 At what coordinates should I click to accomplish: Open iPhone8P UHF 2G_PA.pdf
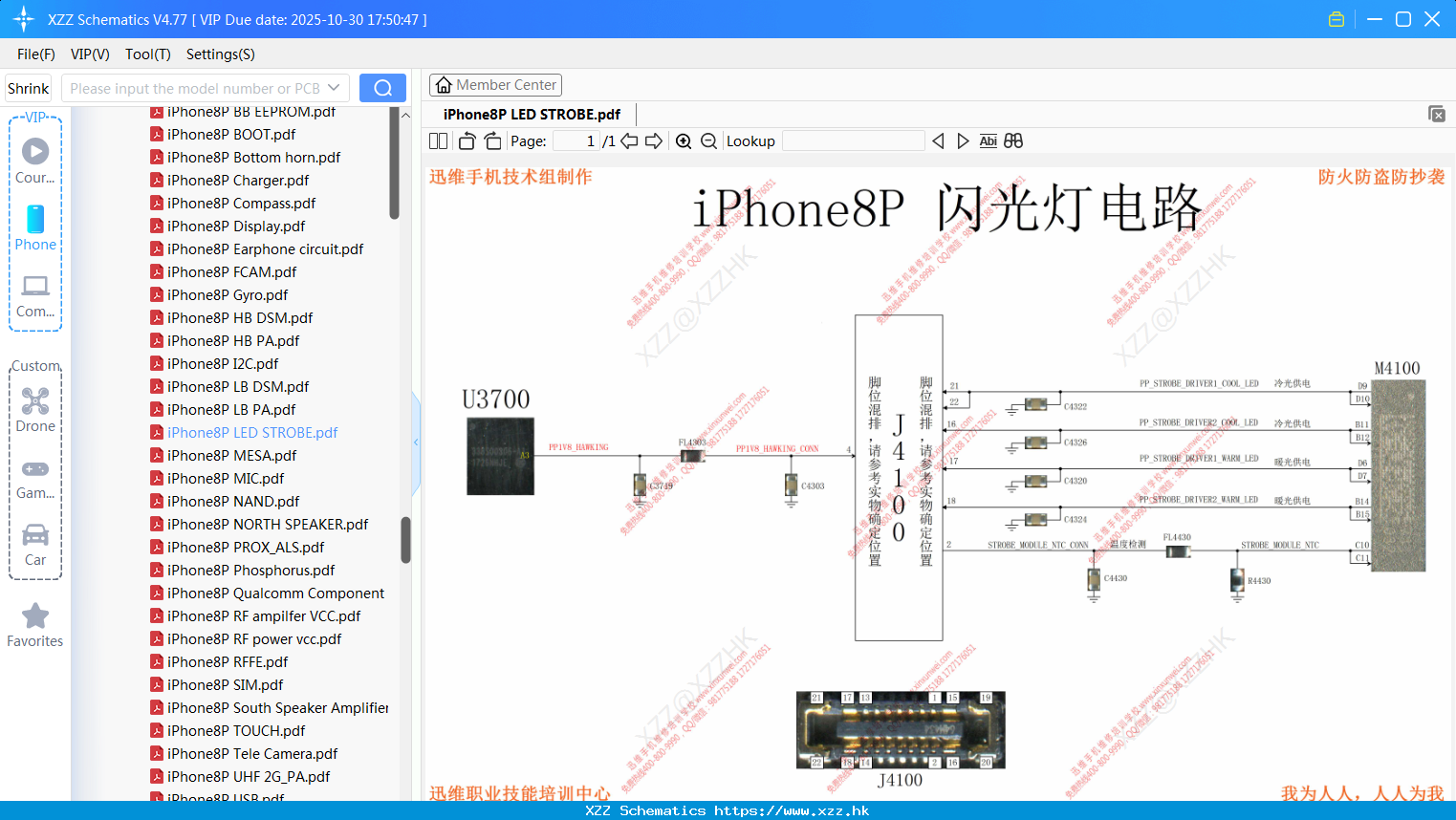click(249, 777)
